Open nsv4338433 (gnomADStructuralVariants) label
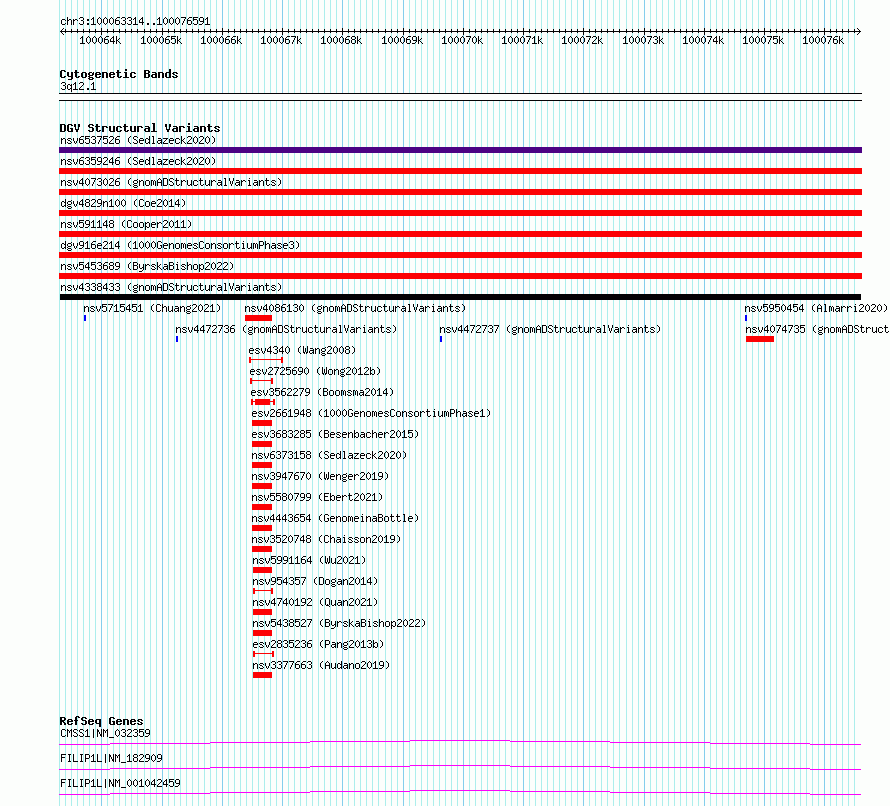890x806 pixels. (171, 287)
